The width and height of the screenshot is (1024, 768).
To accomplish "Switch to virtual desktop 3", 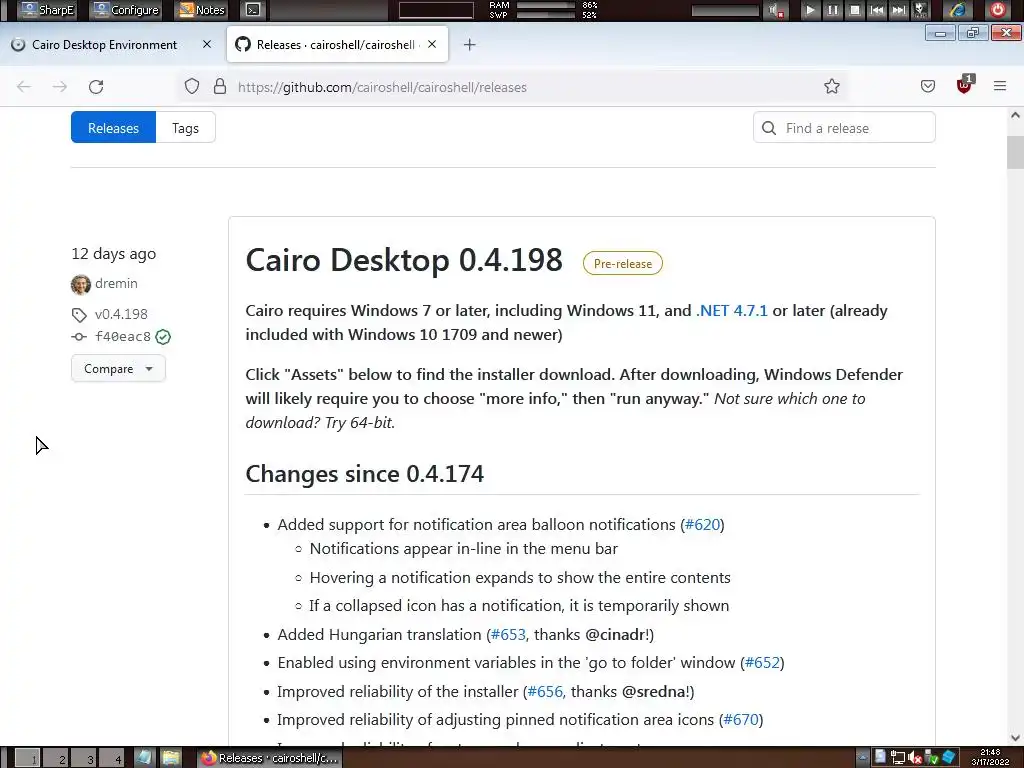I will [x=84, y=758].
